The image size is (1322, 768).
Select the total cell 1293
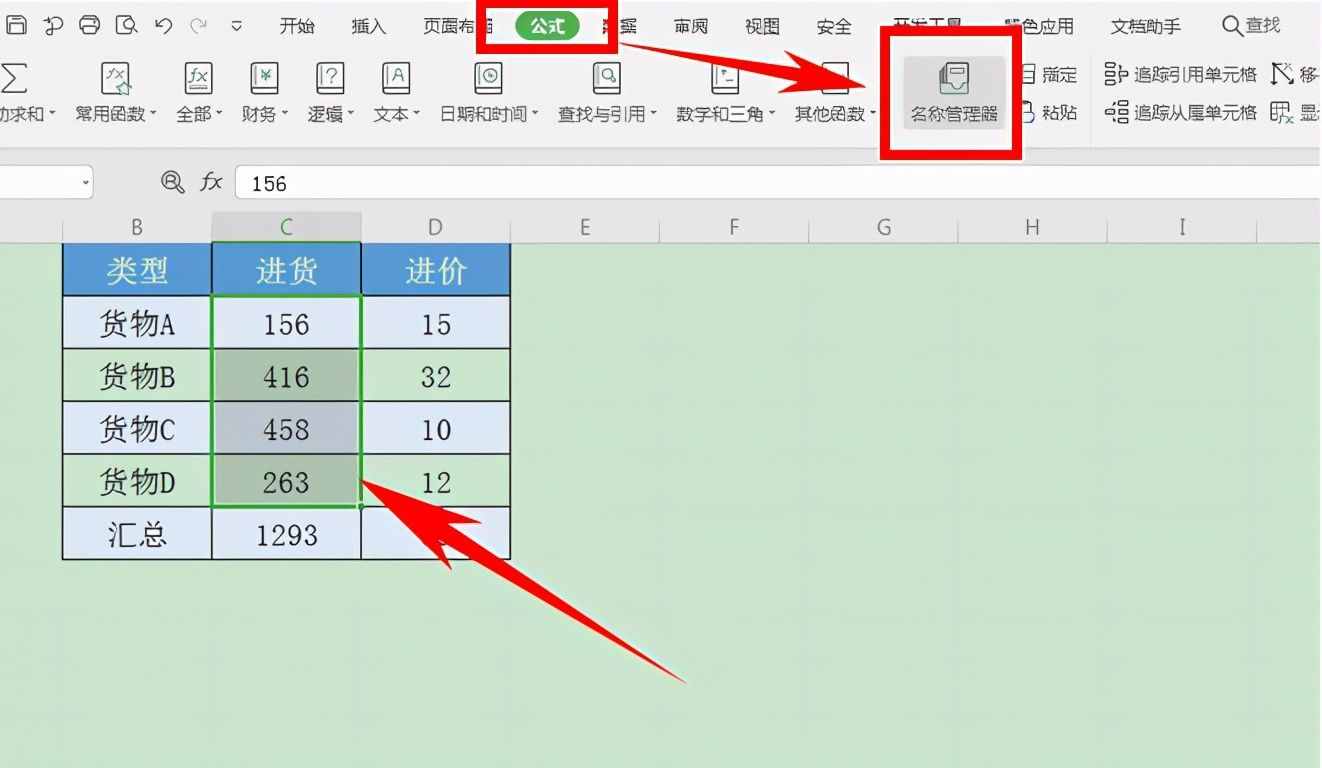click(x=286, y=534)
